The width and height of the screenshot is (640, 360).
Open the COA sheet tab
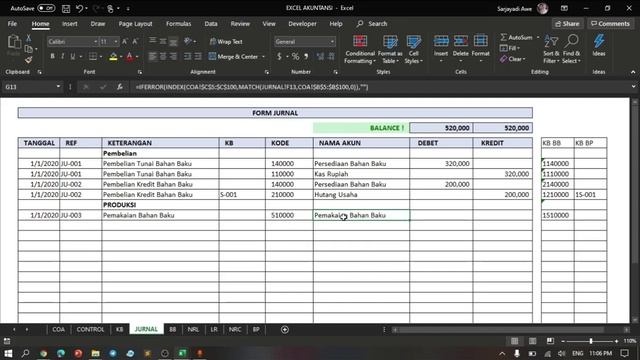pos(58,329)
